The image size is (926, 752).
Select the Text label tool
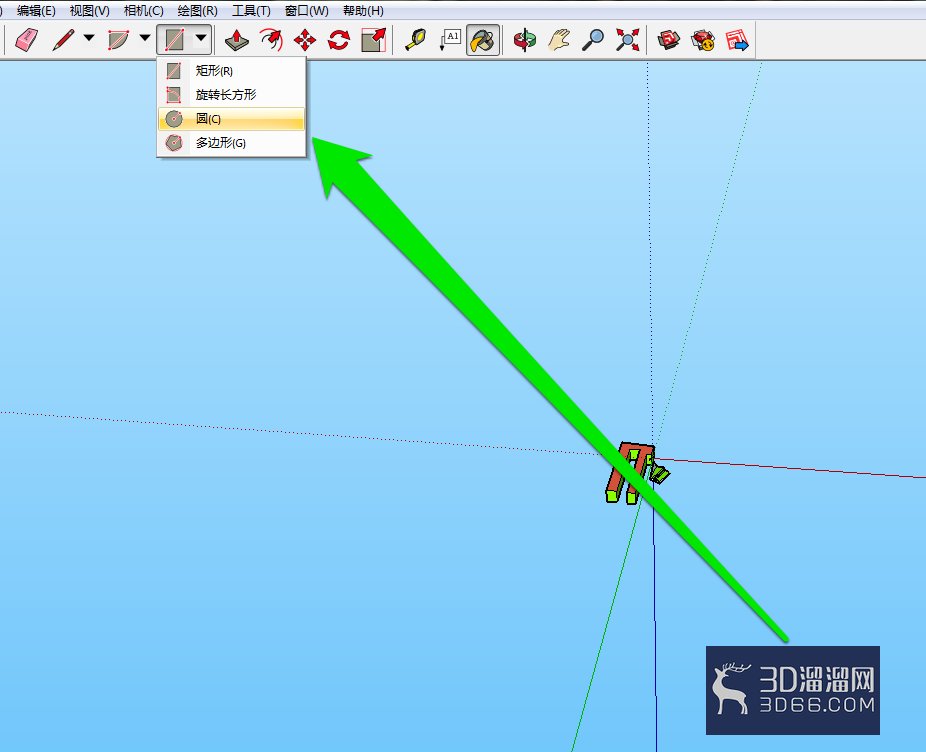coord(449,40)
